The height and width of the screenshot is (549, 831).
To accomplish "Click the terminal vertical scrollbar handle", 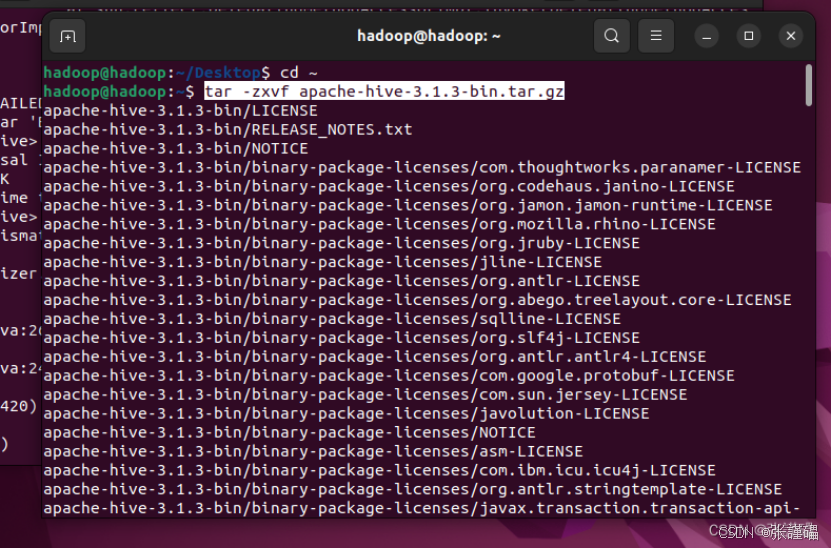I will [808, 85].
